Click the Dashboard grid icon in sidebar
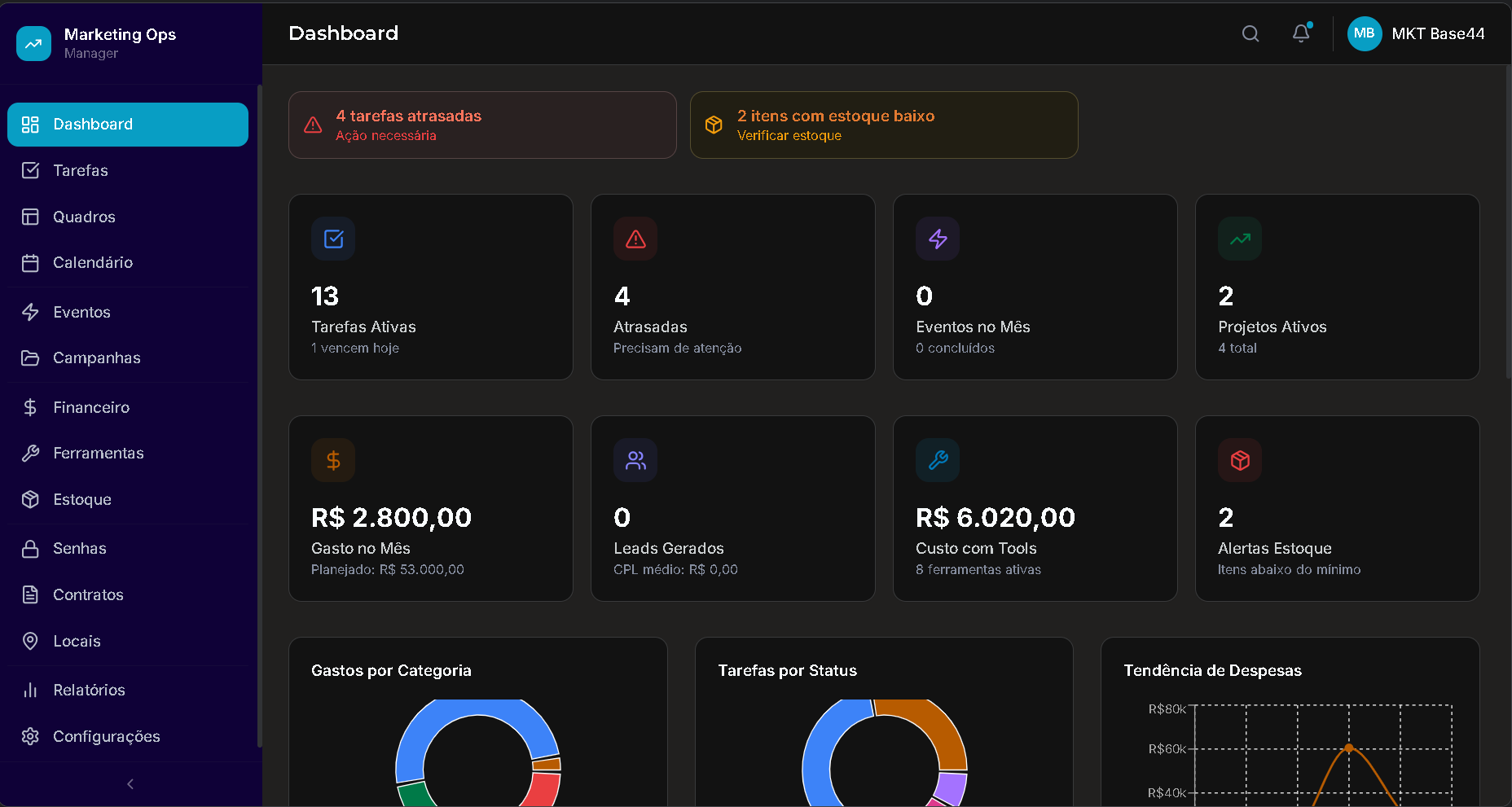The image size is (1512, 807). click(30, 125)
